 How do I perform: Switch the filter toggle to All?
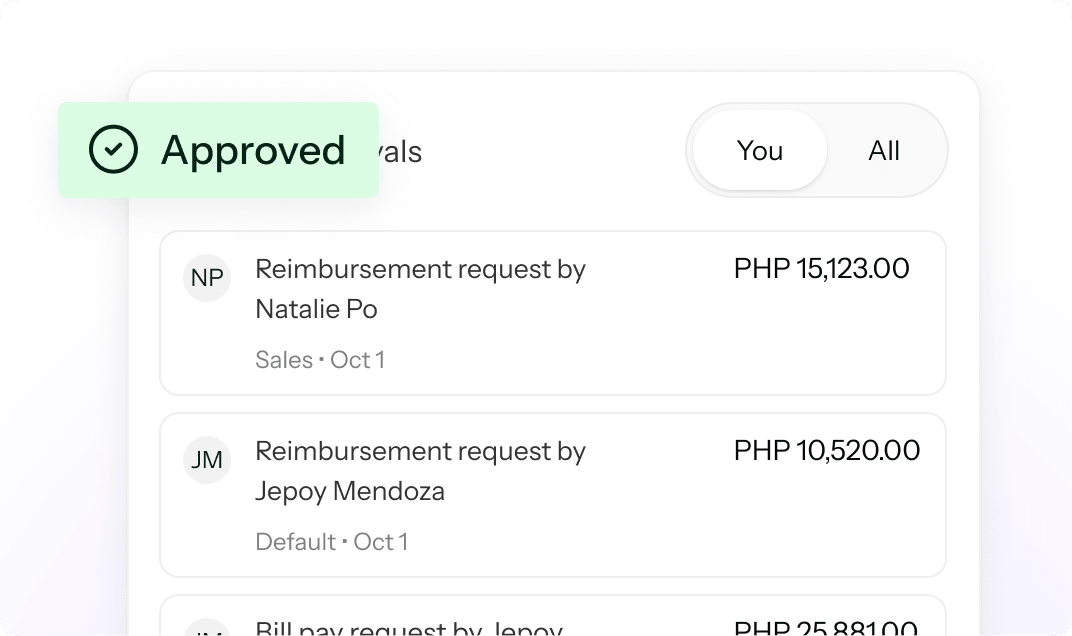(x=884, y=151)
